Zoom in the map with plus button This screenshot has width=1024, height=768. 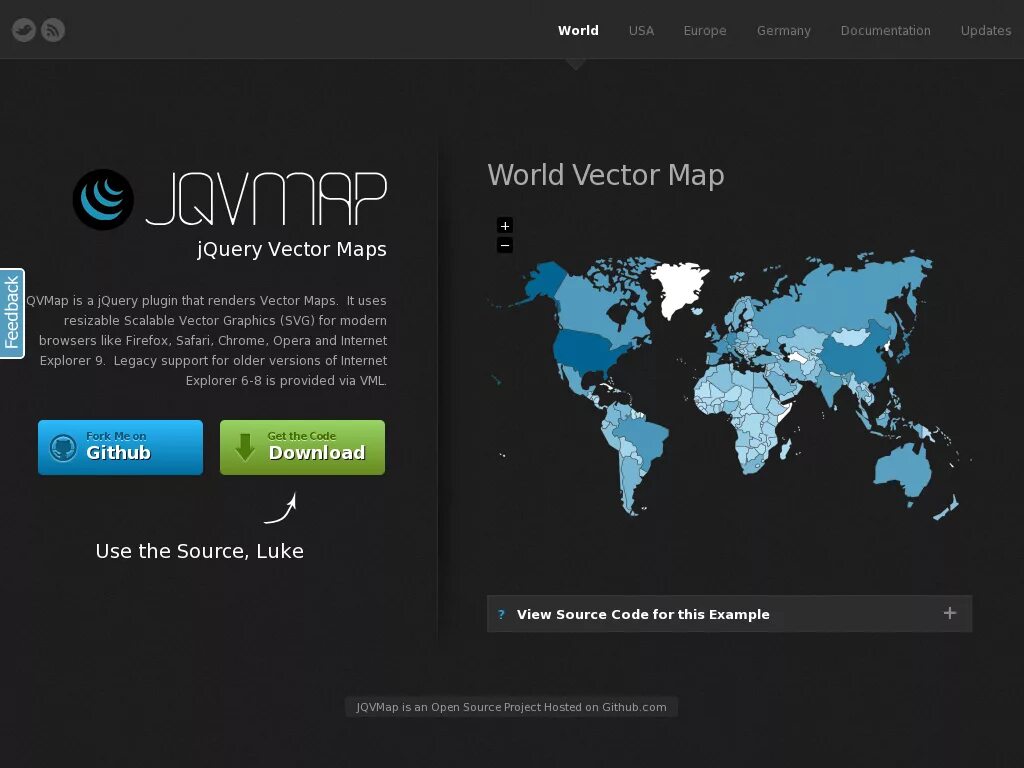tap(505, 225)
